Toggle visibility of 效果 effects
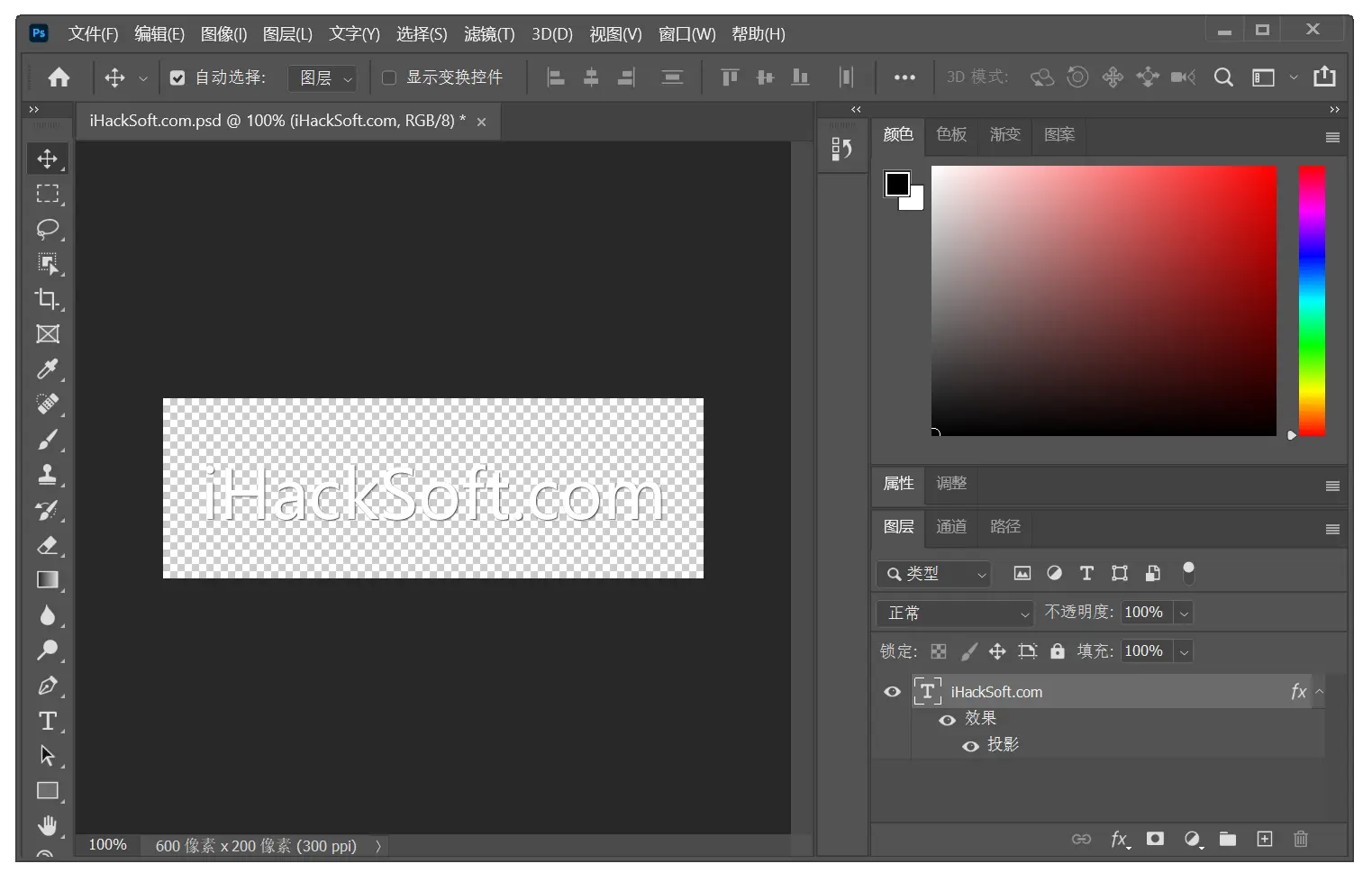This screenshot has width=1372, height=882. tap(947, 720)
